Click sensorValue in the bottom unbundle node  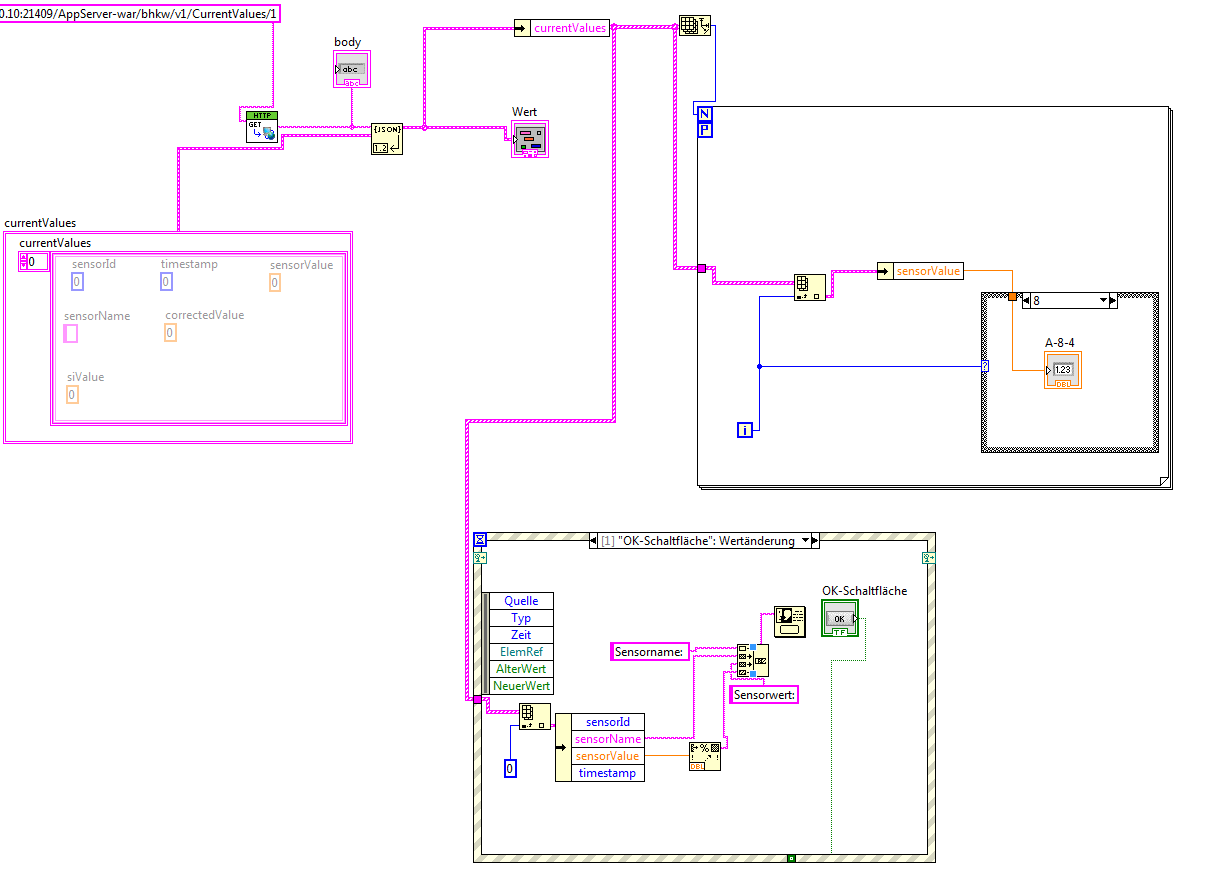(608, 756)
